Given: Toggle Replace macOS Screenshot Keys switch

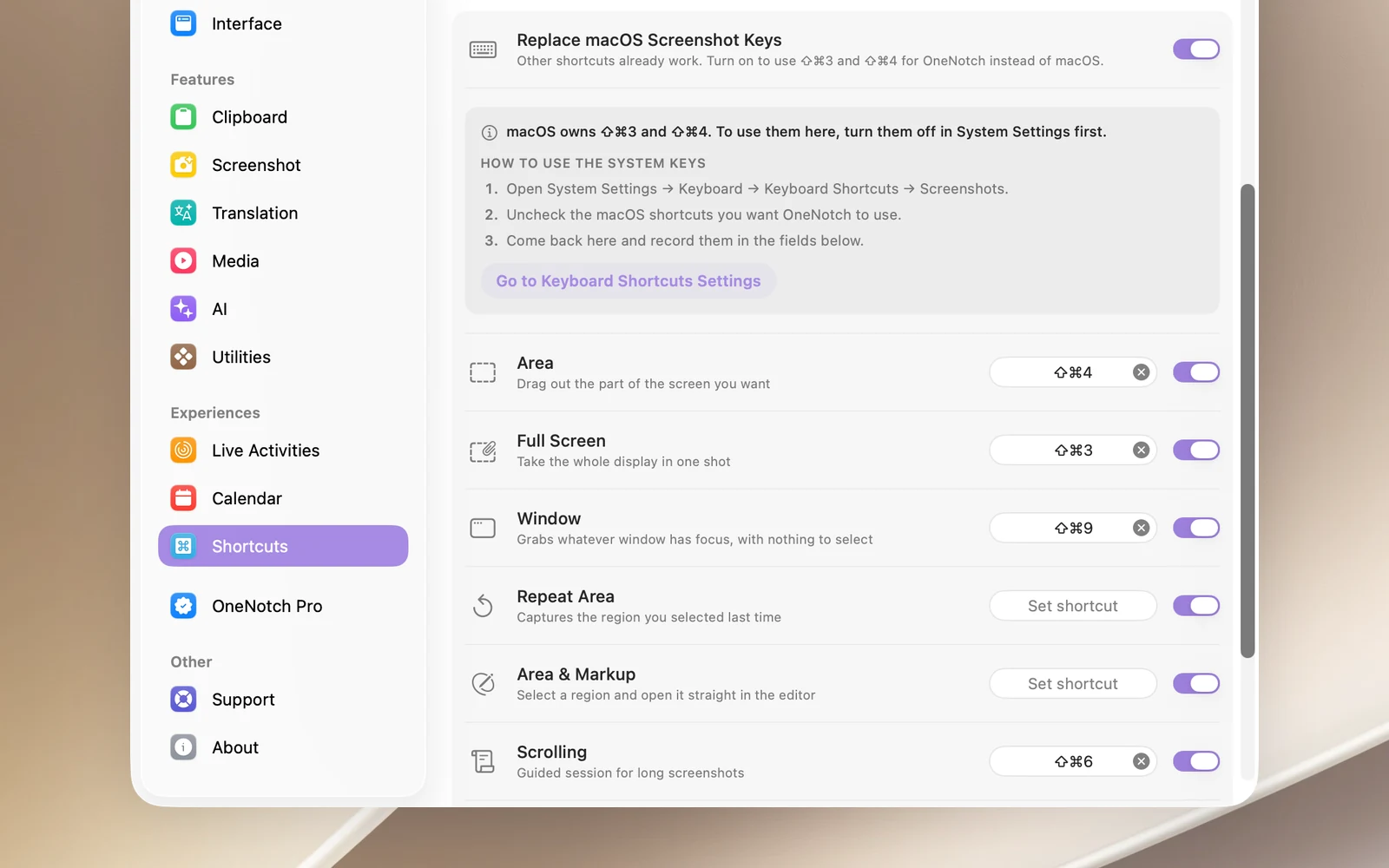Looking at the screenshot, I should pos(1196,49).
